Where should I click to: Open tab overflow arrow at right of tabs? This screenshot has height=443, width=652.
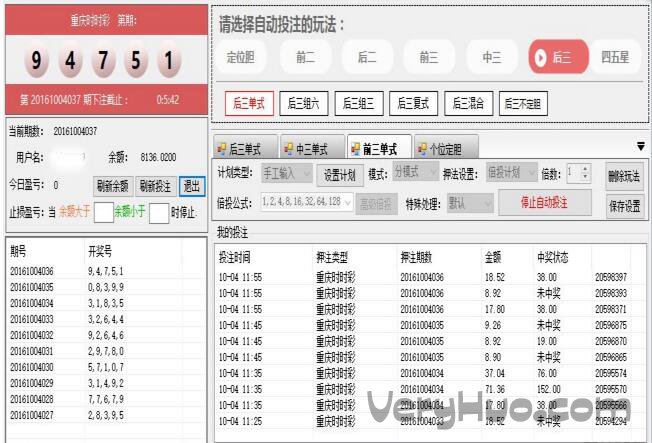coord(641,146)
